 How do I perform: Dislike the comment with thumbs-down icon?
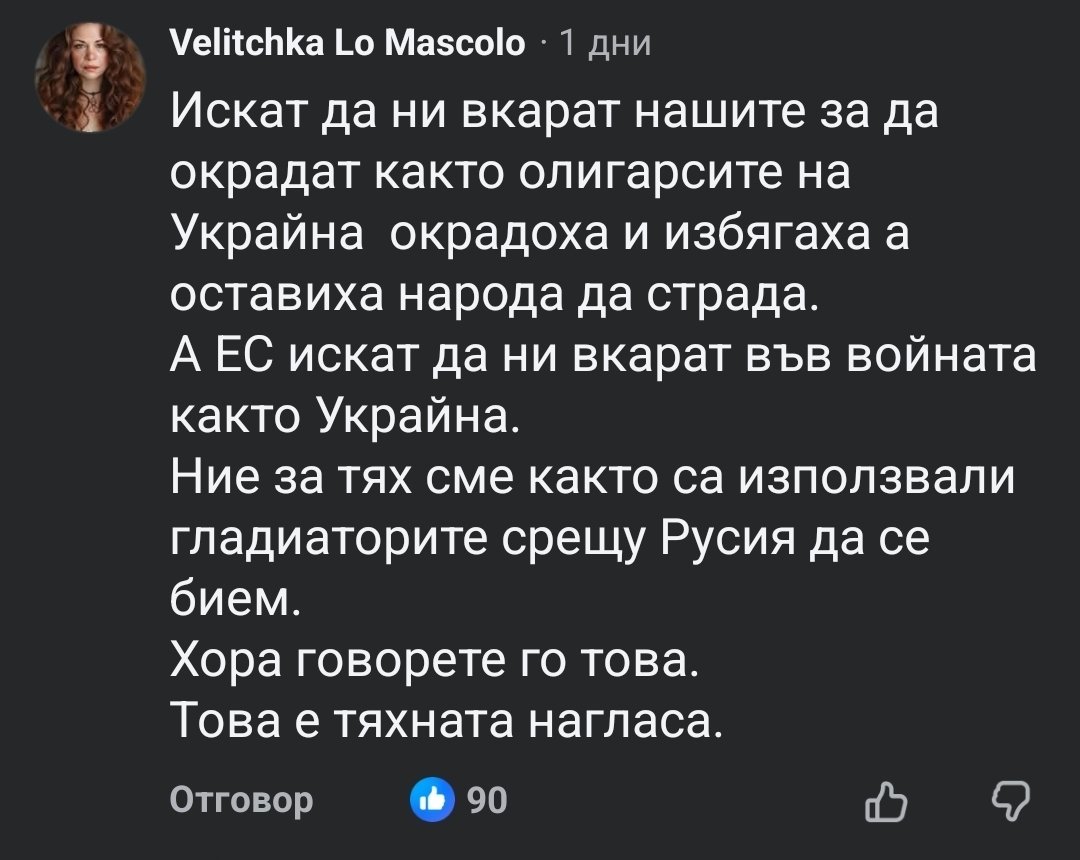[x=1009, y=801]
